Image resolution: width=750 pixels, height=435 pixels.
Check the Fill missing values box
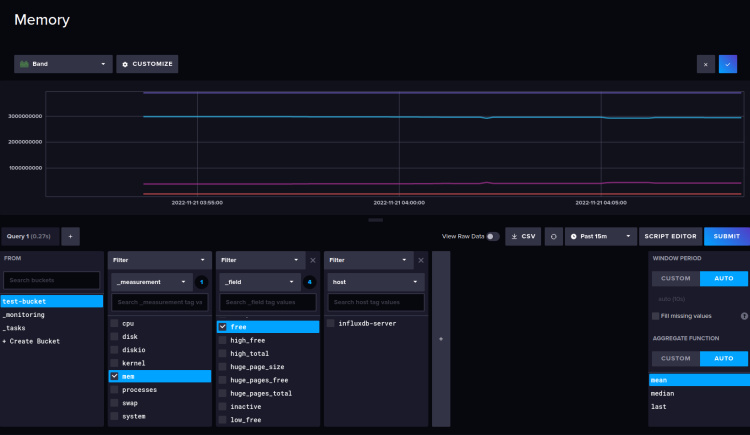click(655, 316)
